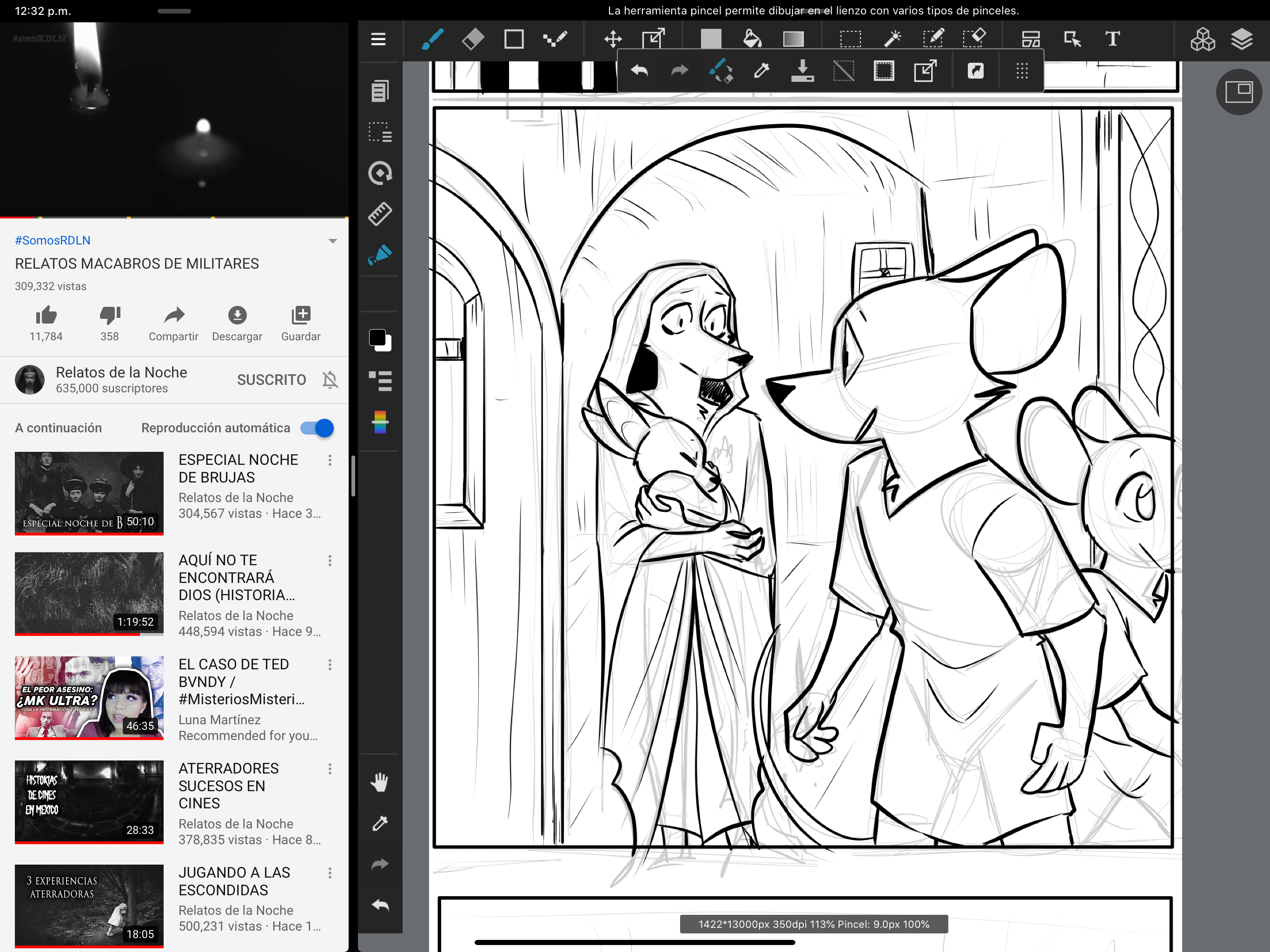1270x952 pixels.
Task: Expand the video description arrow
Action: (332, 241)
